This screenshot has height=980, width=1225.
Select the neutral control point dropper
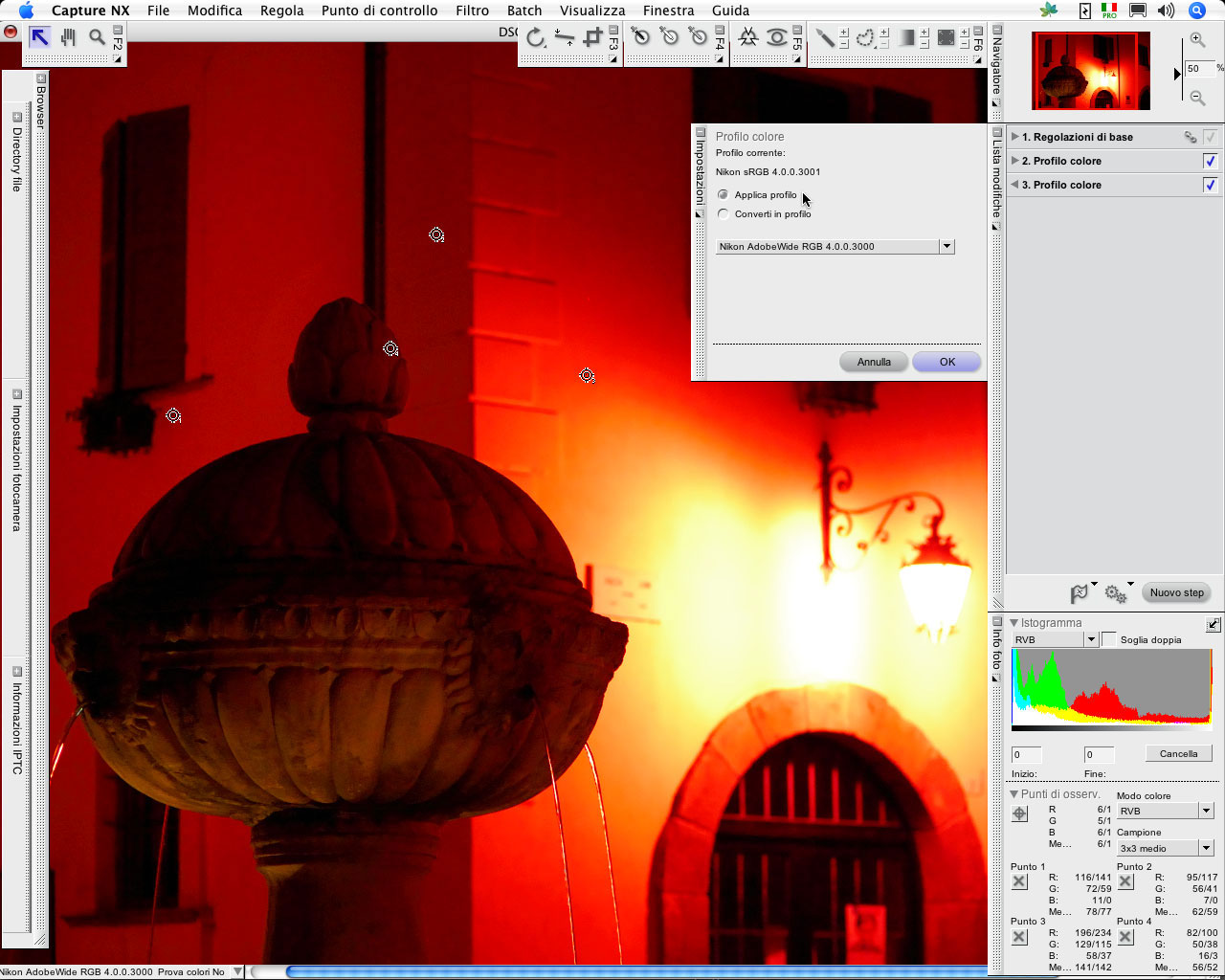click(x=670, y=37)
